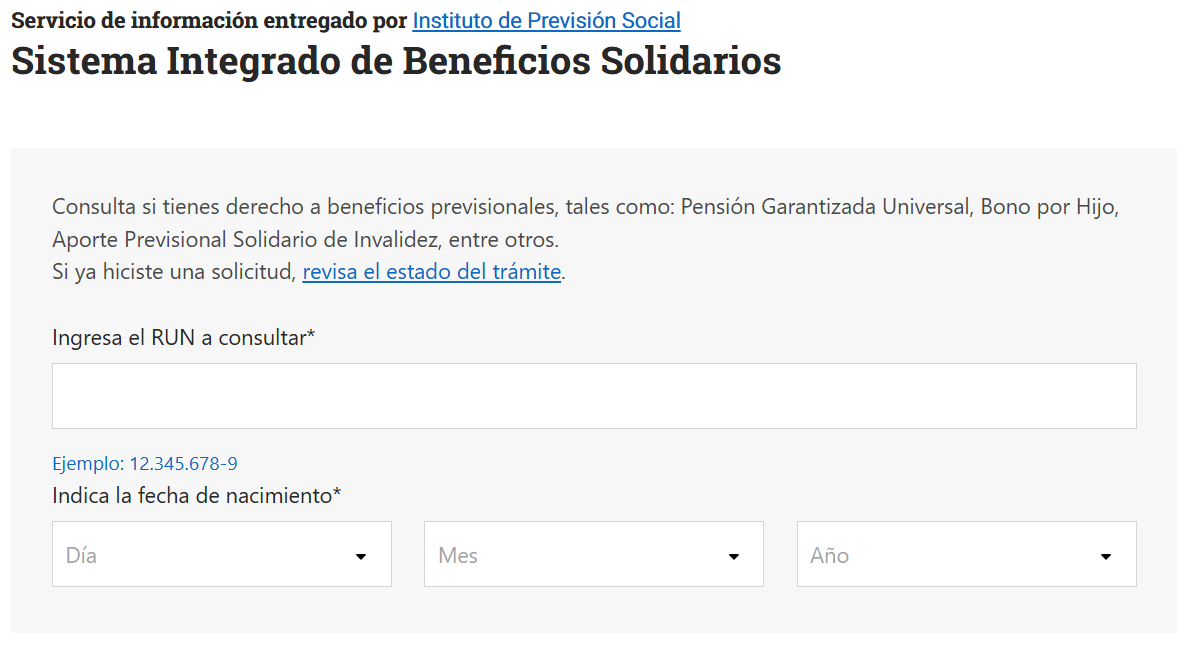1190x654 pixels.
Task: Follow the 'revisa el estado del trámite' link
Action: (431, 272)
